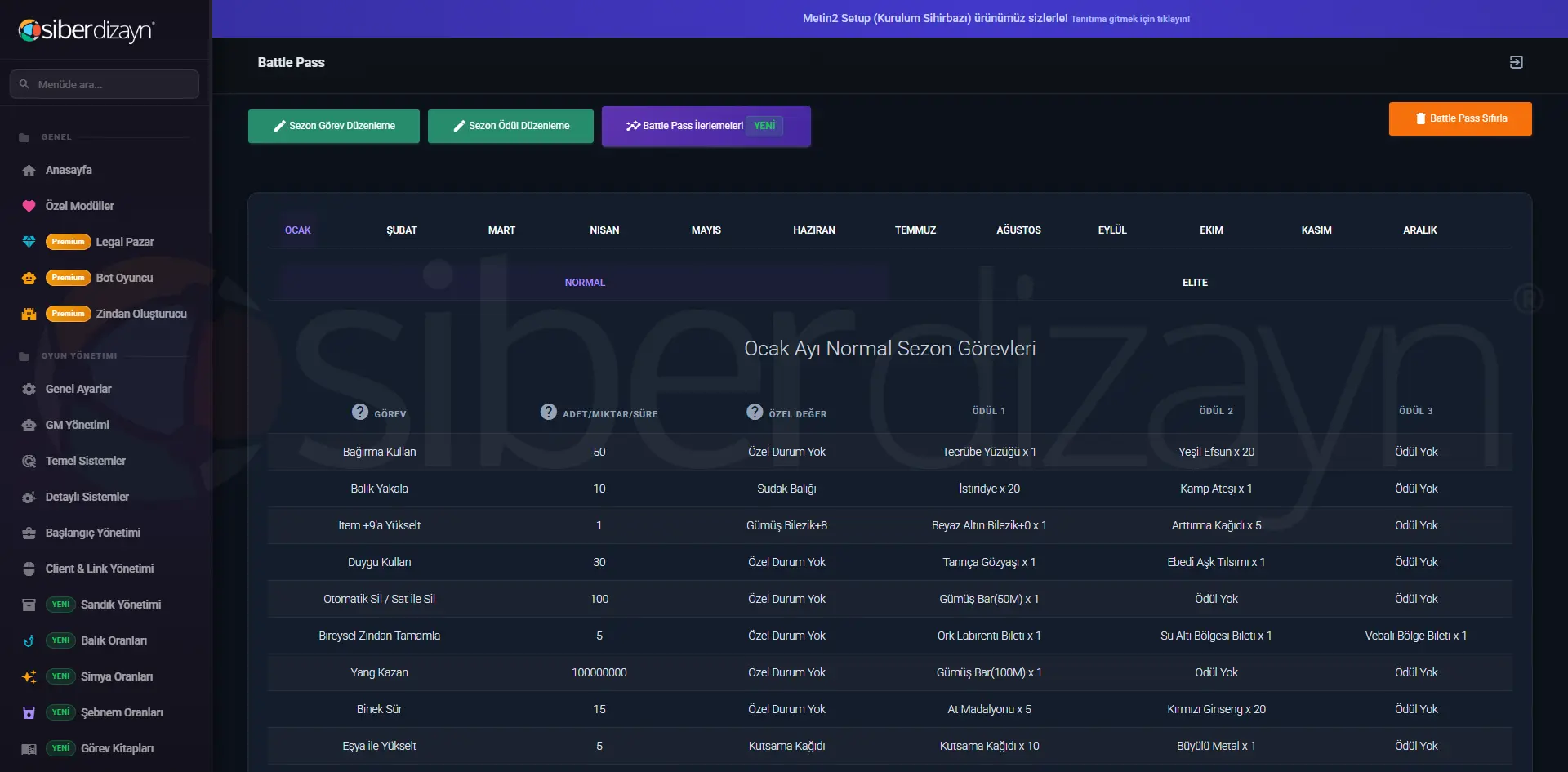Click the Otomatik Sil / Sat ile Sil task
This screenshot has height=772, width=1568.
pyautogui.click(x=380, y=599)
